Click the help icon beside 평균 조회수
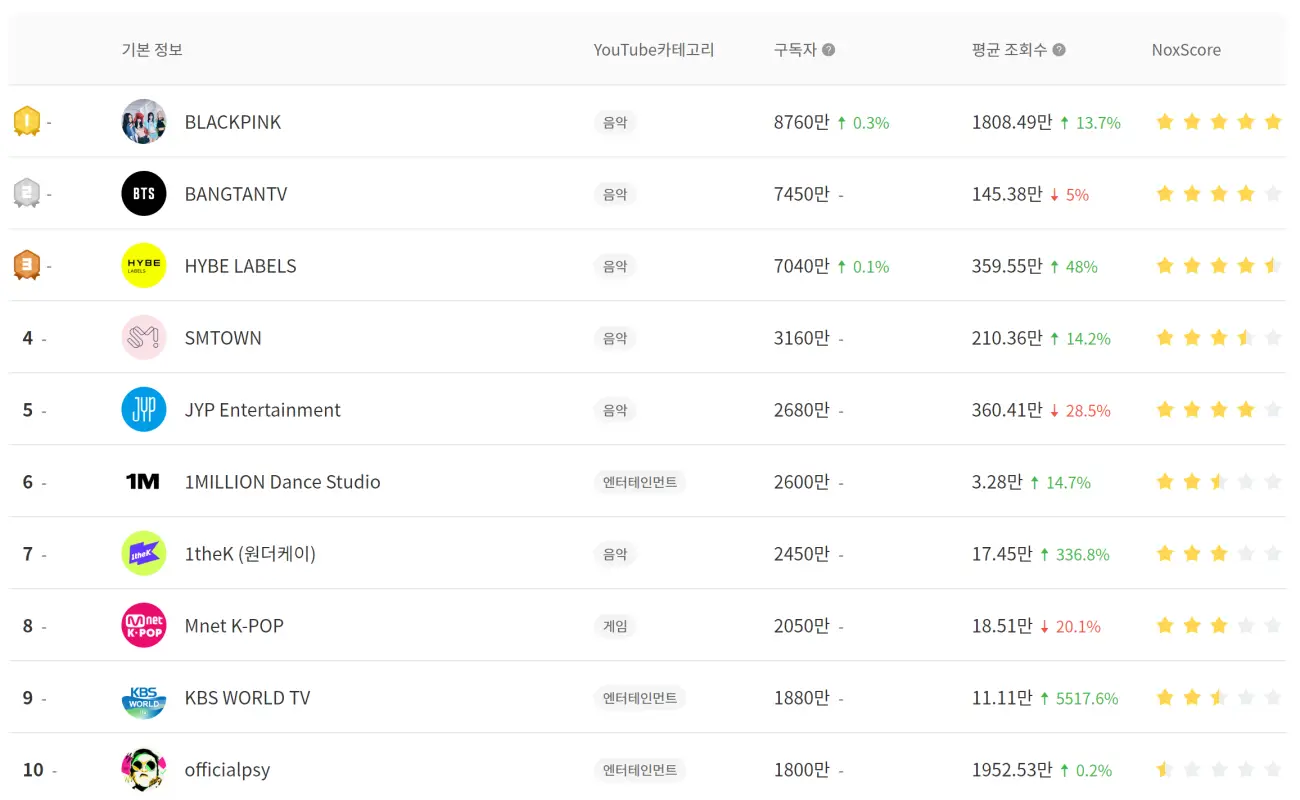Screen dimensions: 1300x800 pos(1059,50)
